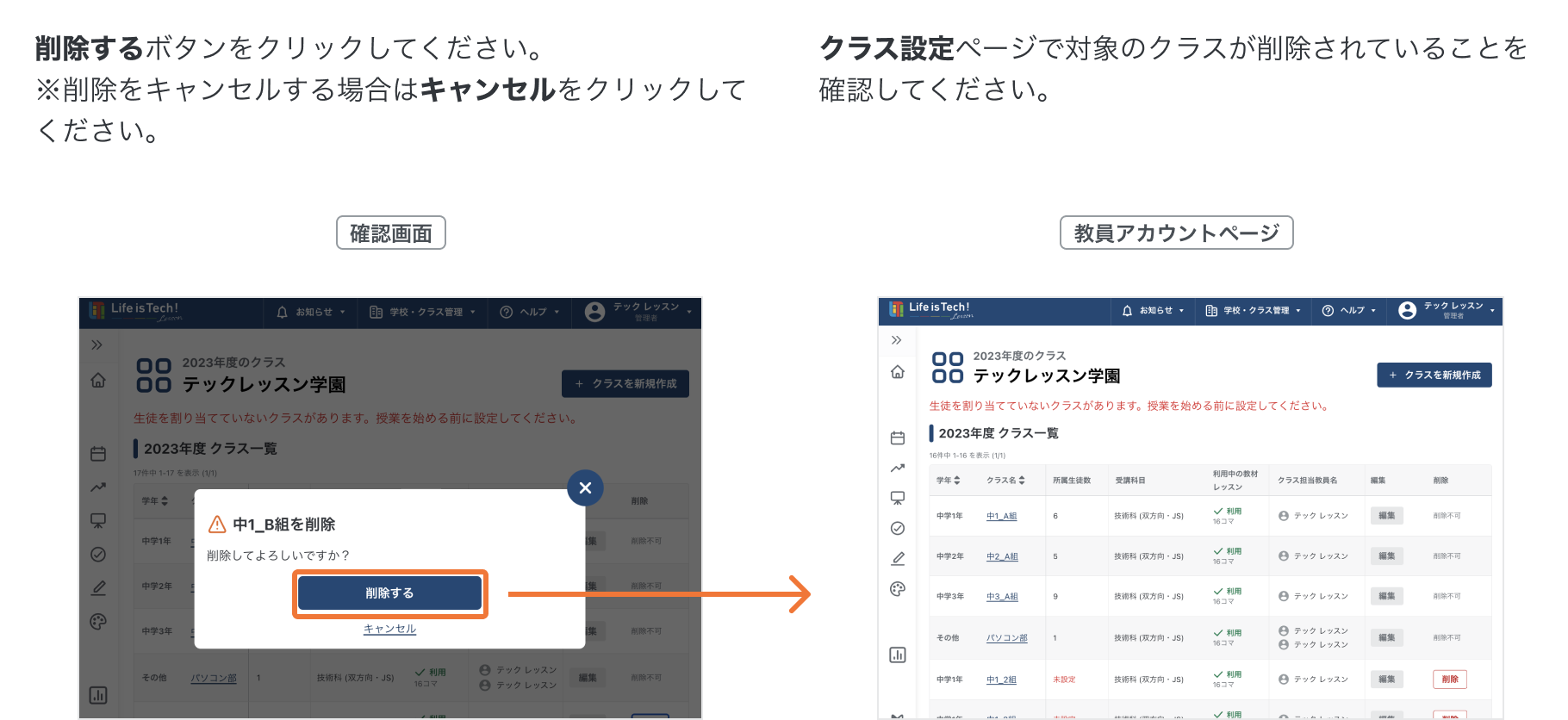Open the bar chart icon in the right sidebar

coord(898,655)
